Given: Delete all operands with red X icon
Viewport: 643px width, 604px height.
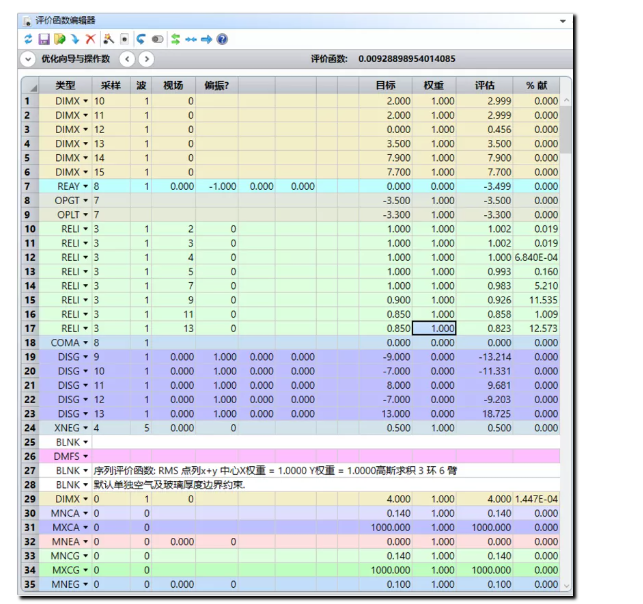Looking at the screenshot, I should tap(90, 39).
